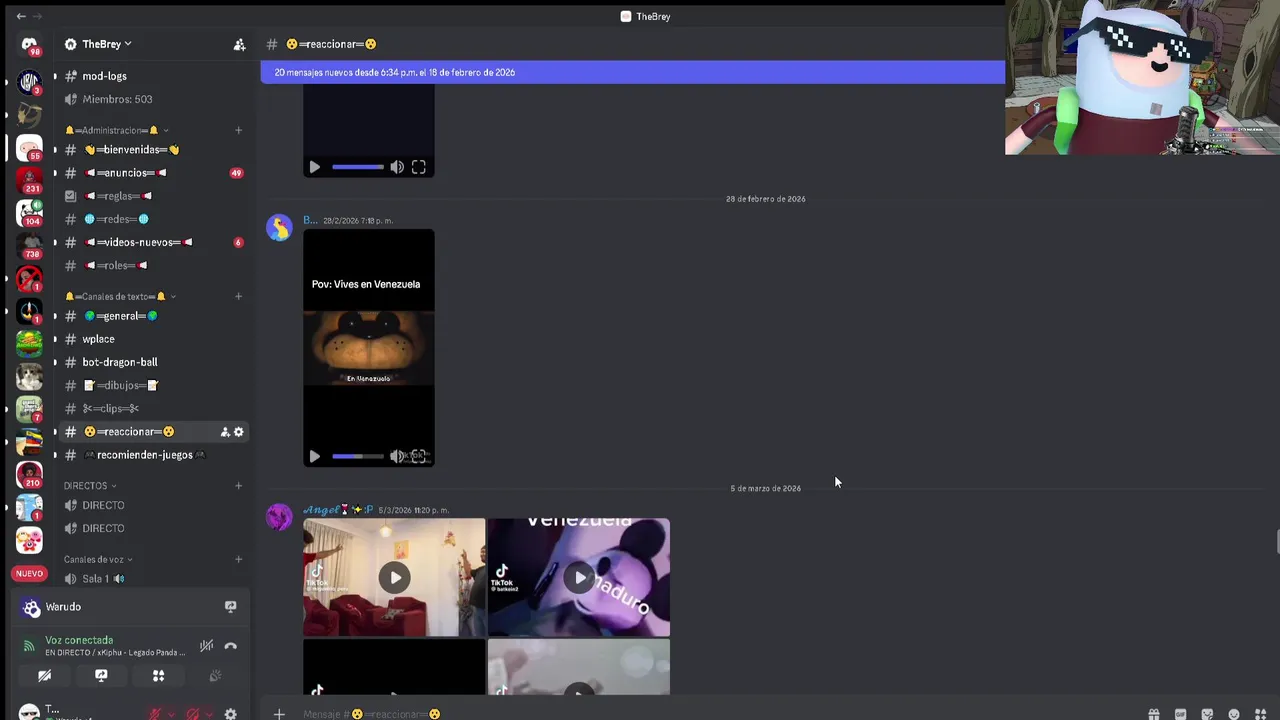Open activities icon in voice panel
1280x720 pixels.
click(x=158, y=676)
